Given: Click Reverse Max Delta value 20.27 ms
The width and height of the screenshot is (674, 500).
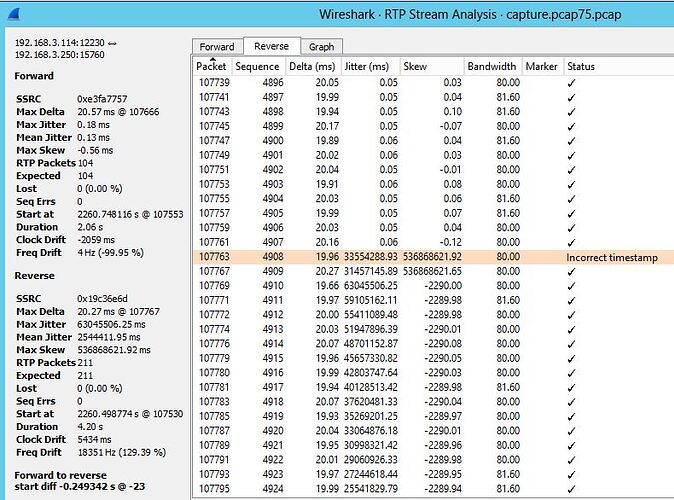Looking at the screenshot, I should [118, 311].
